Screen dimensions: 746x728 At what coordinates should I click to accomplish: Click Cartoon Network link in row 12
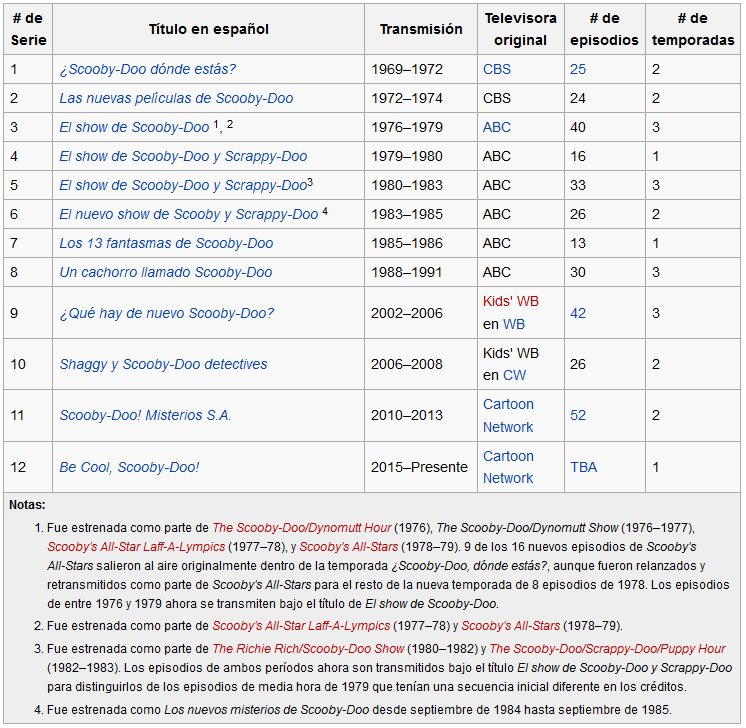[508, 467]
